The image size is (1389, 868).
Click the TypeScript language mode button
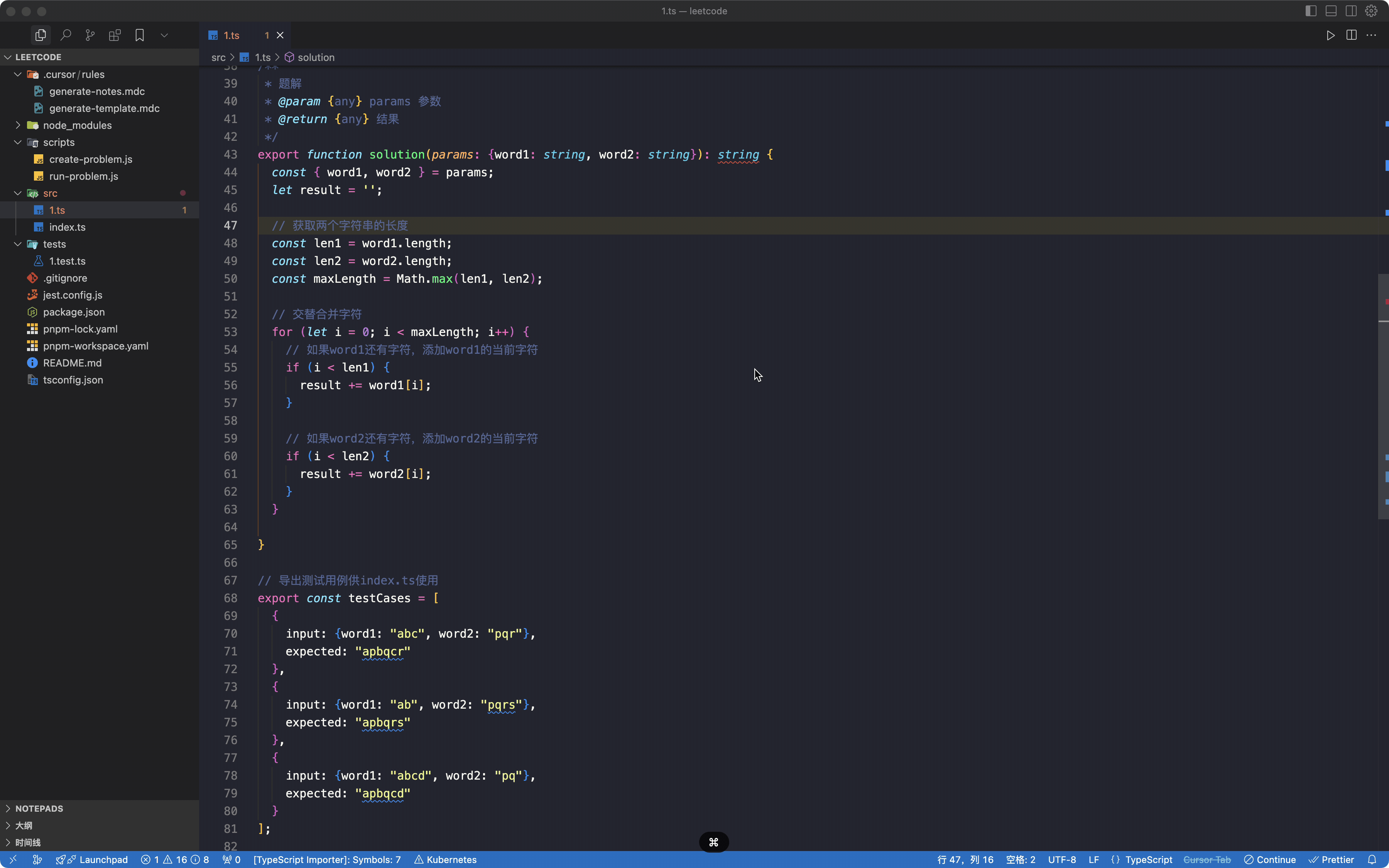pos(1148,860)
